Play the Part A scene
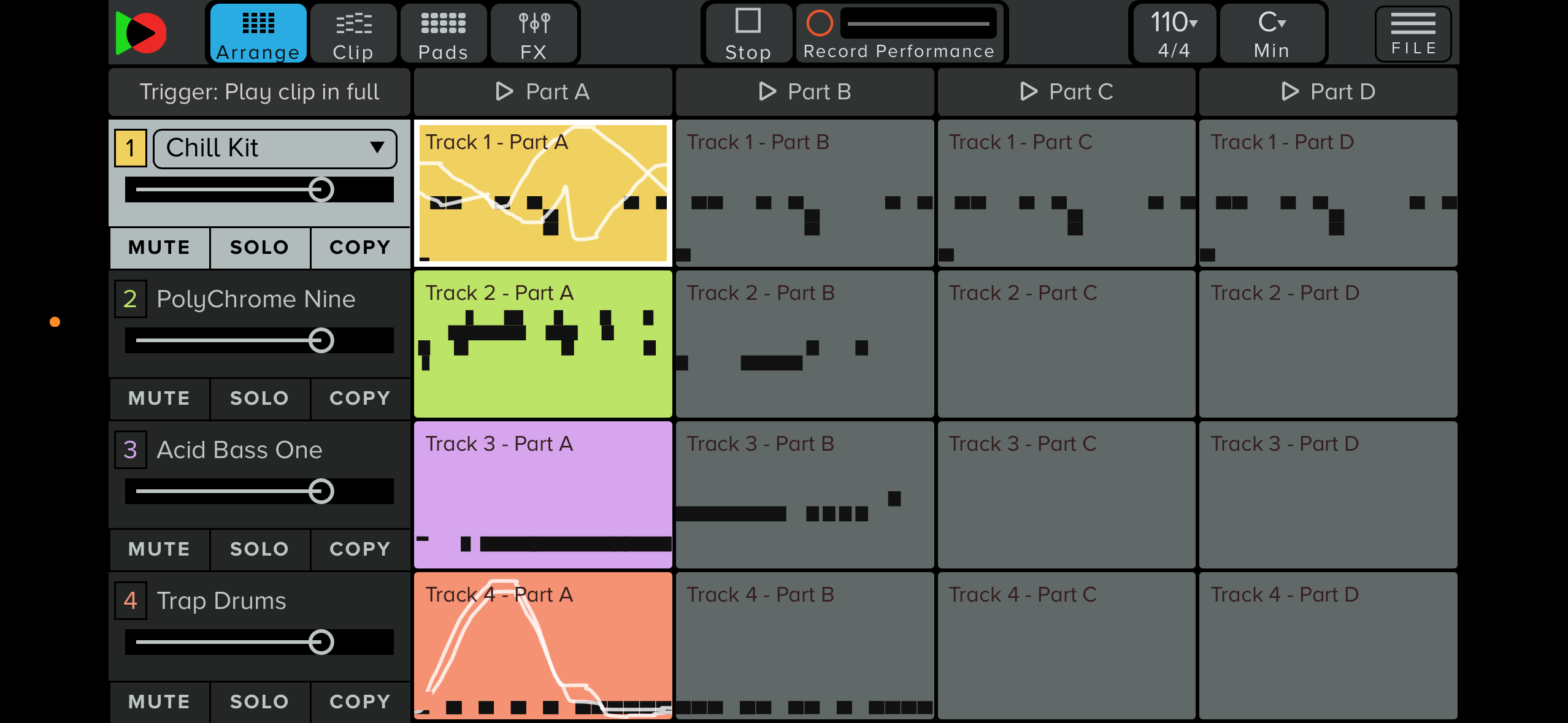Image resolution: width=1568 pixels, height=723 pixels. click(x=543, y=92)
